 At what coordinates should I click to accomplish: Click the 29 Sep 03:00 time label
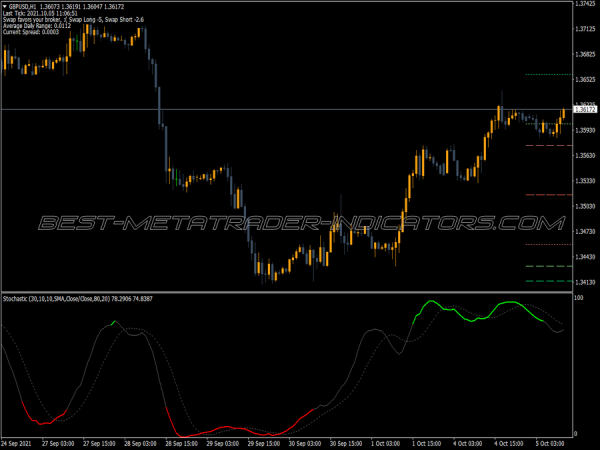pyautogui.click(x=223, y=443)
